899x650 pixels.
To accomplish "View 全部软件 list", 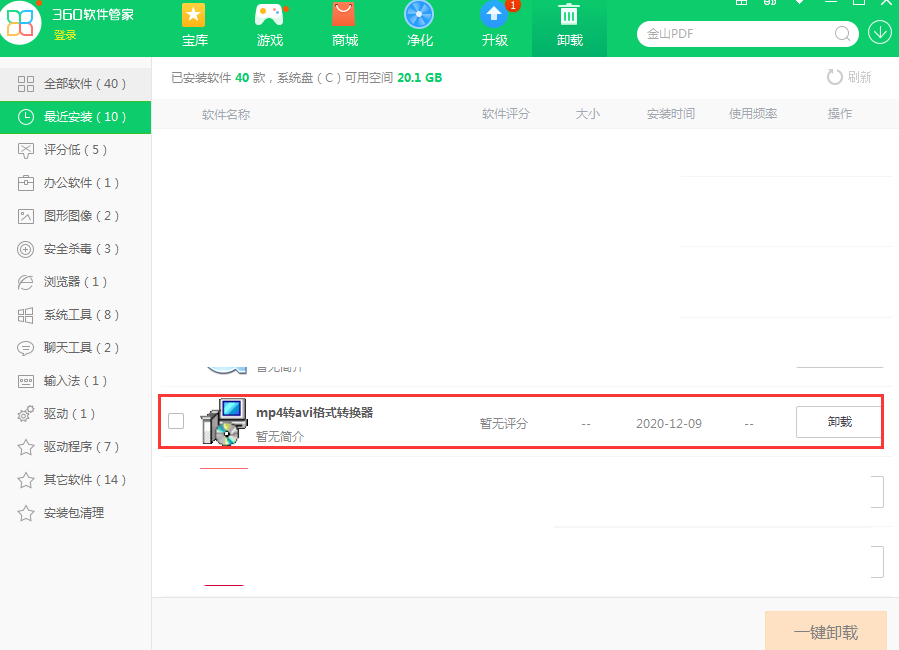I will (75, 83).
